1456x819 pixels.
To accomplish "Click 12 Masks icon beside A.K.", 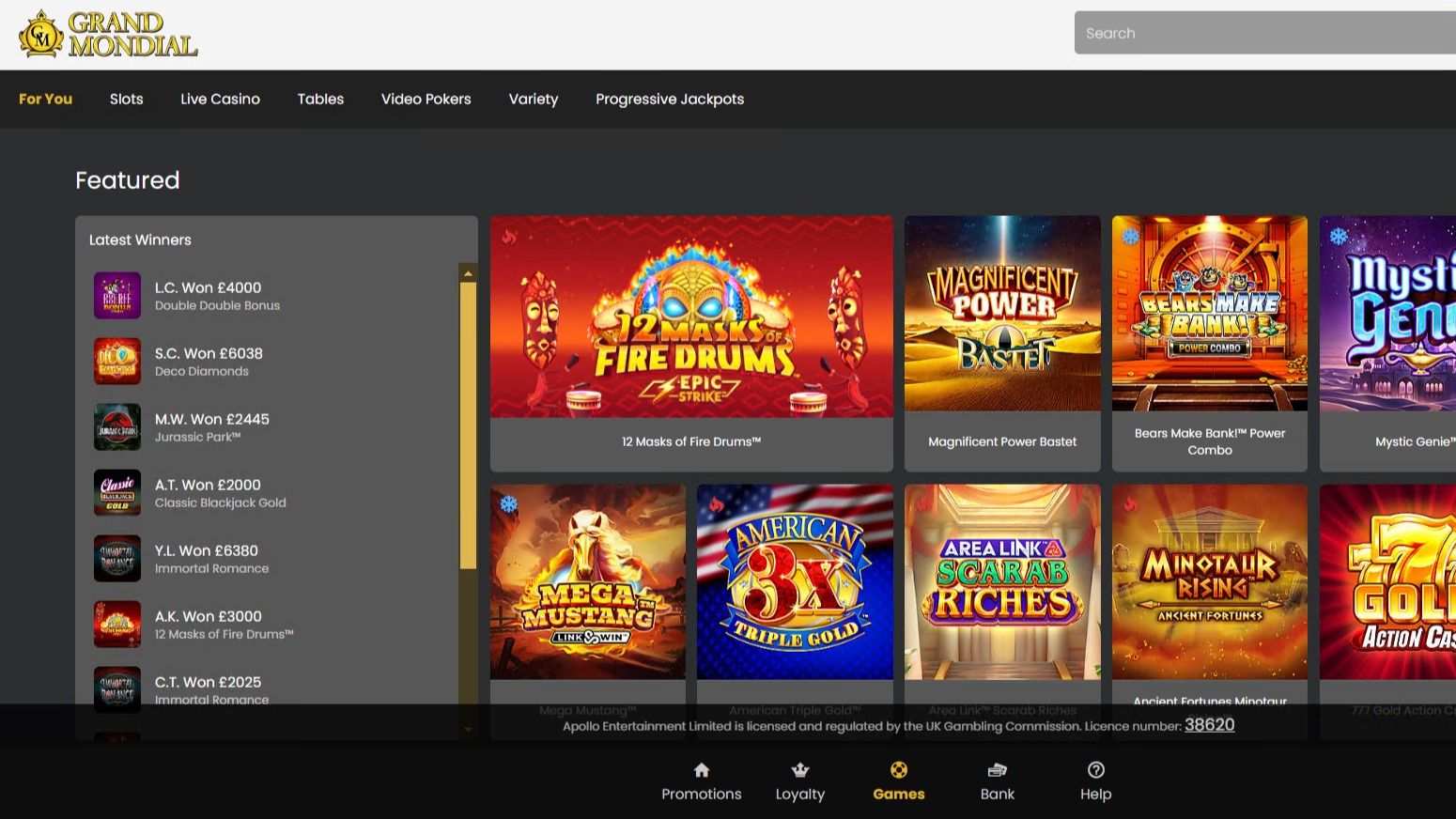I will pyautogui.click(x=117, y=625).
